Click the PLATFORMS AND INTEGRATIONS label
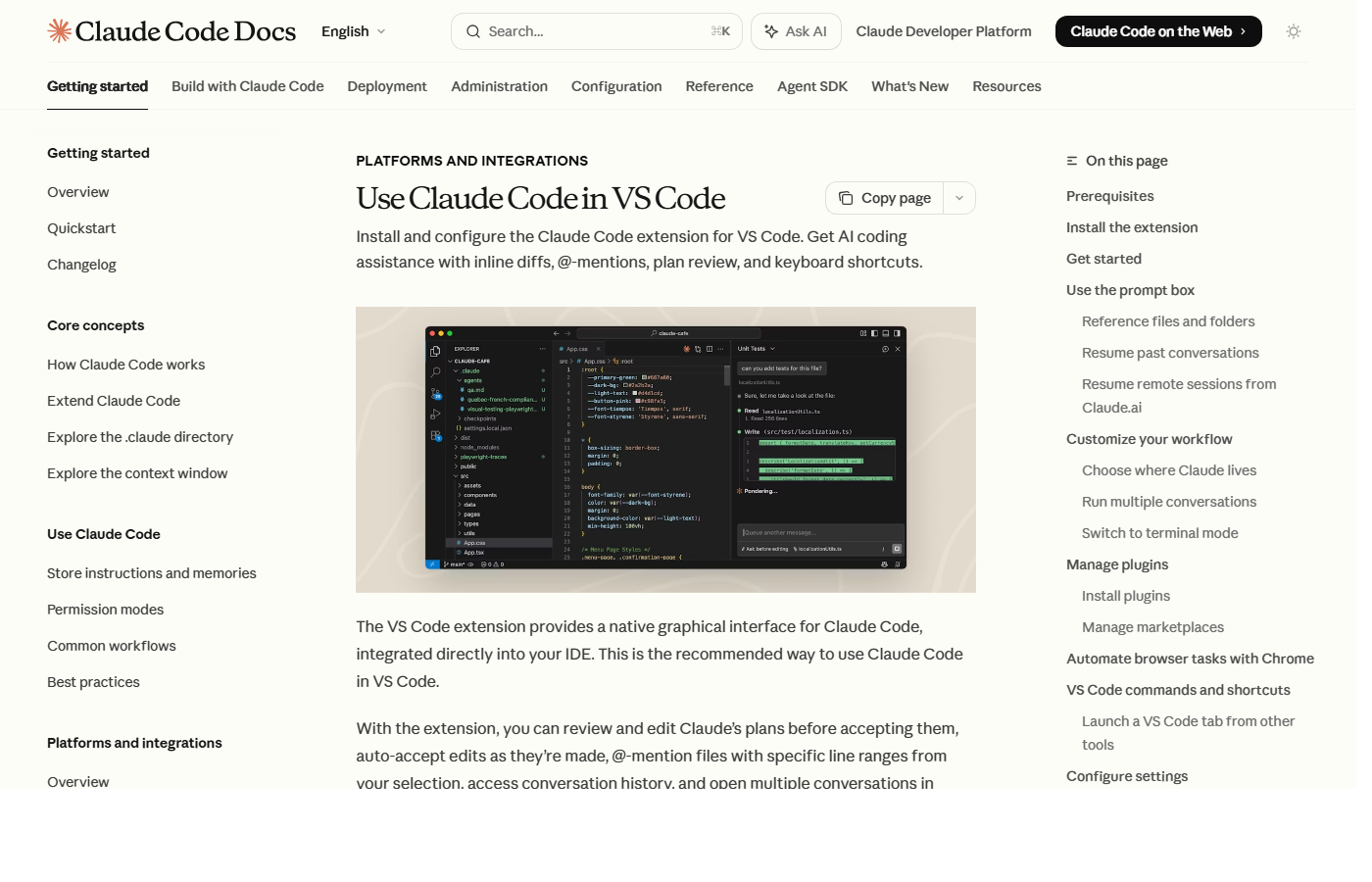The image size is (1372, 882). [x=471, y=161]
